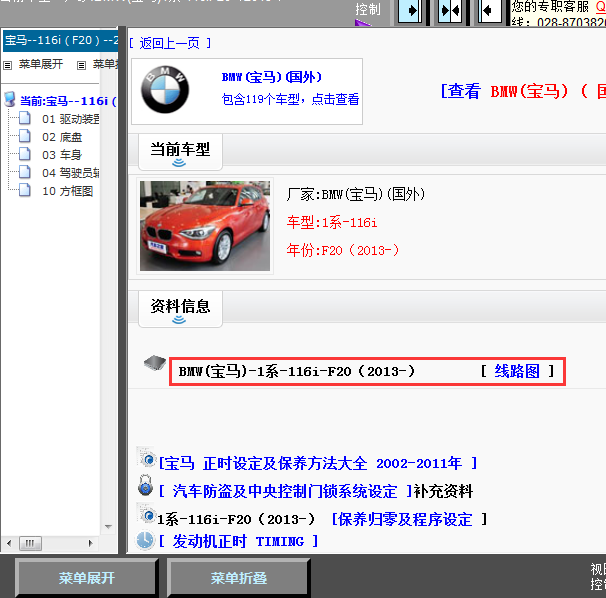Click top 菜单展开 text in sidebar
This screenshot has height=598, width=606.
pos(41,64)
